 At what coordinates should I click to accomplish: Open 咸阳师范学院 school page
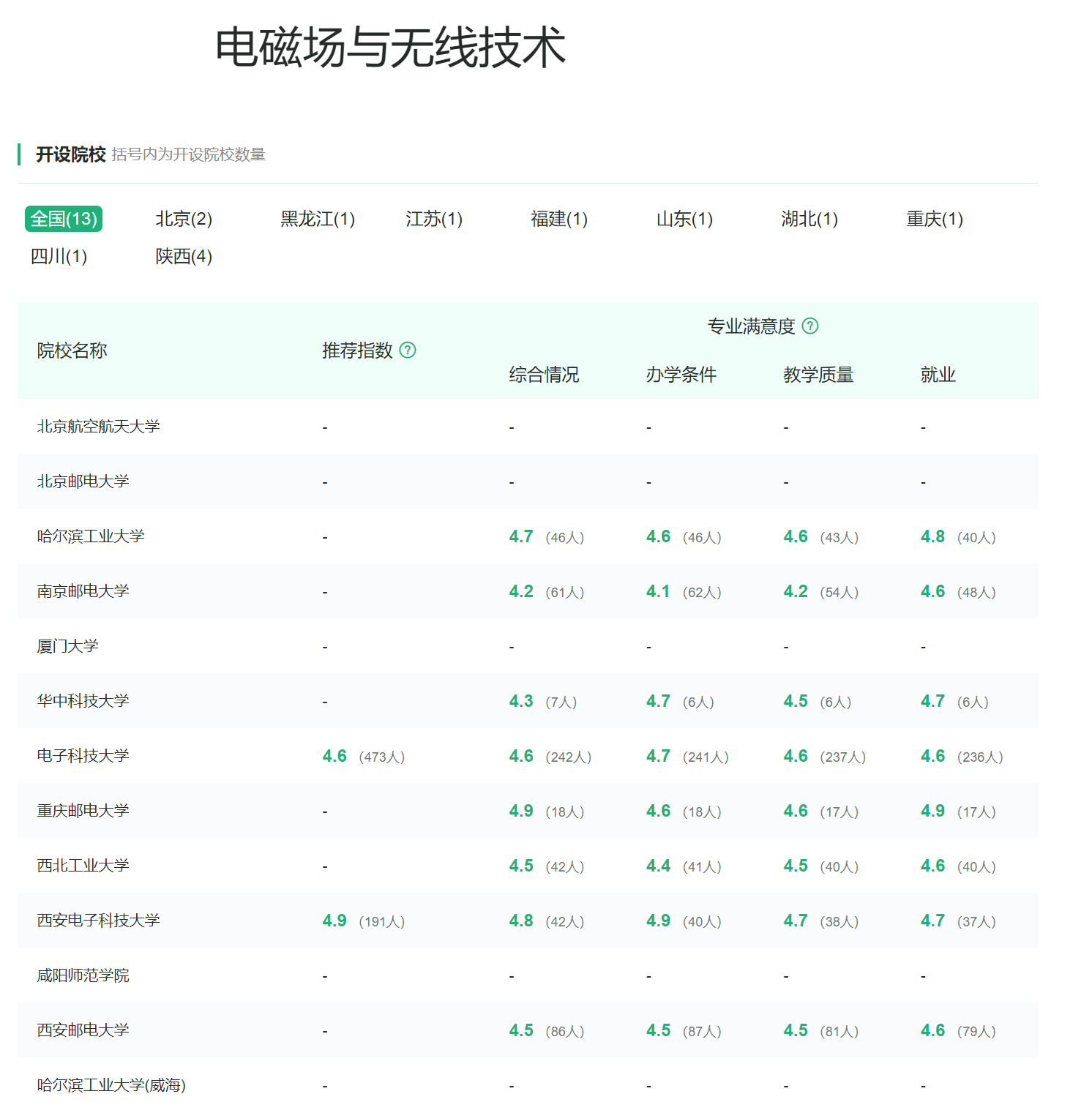[83, 975]
